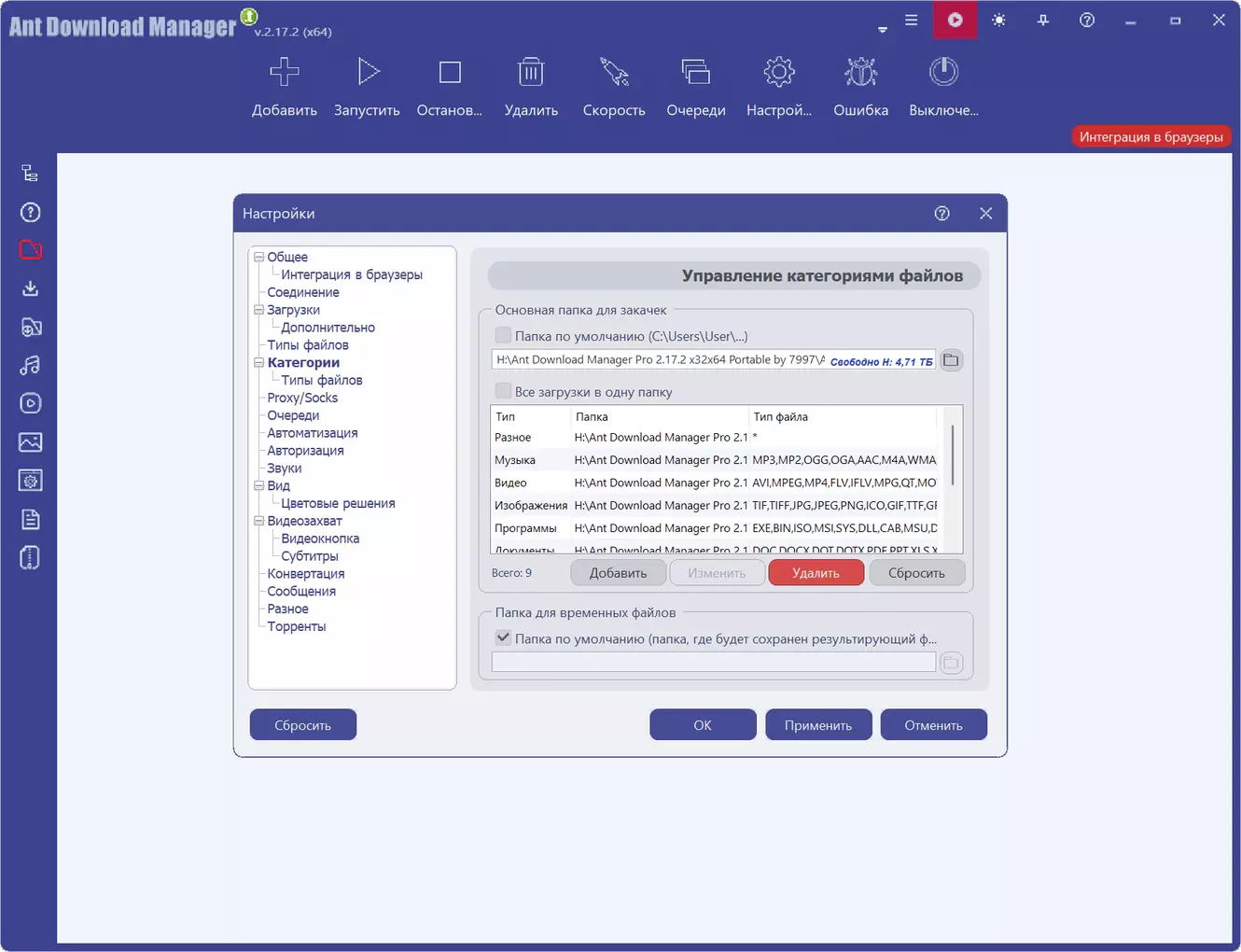1241x952 pixels.
Task: Collapse the Видеозахват tree node
Action: click(x=259, y=521)
